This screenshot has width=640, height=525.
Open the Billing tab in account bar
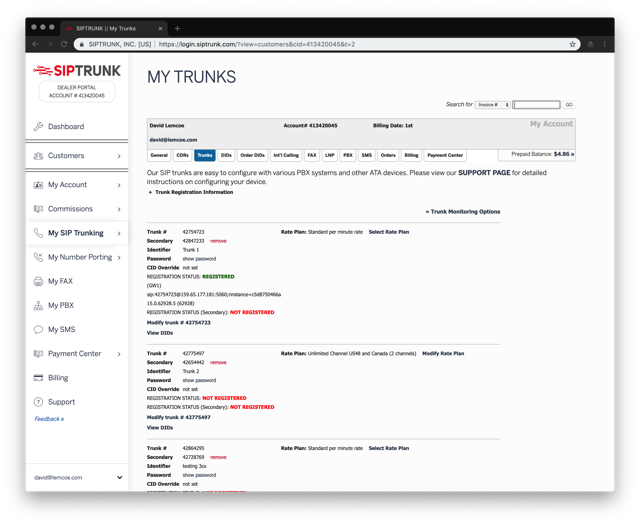click(x=411, y=155)
